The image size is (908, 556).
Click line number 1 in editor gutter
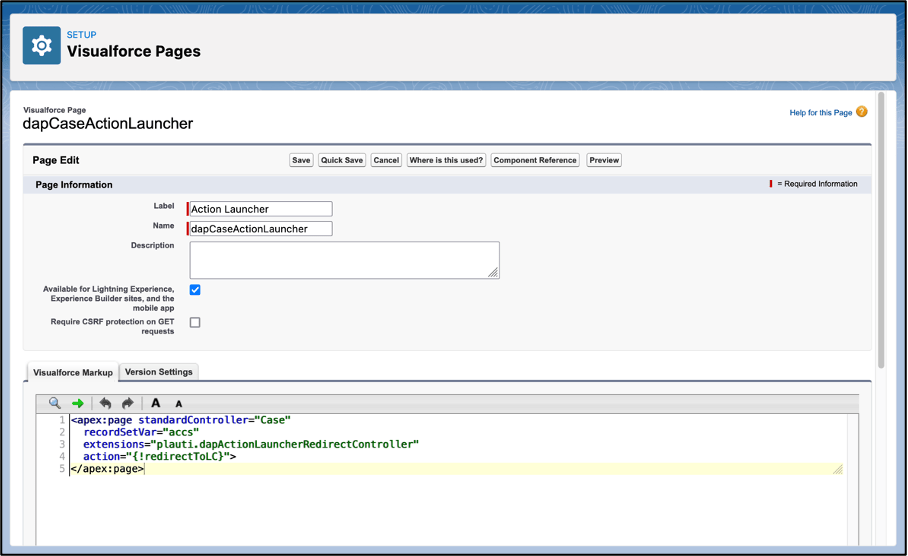62,420
